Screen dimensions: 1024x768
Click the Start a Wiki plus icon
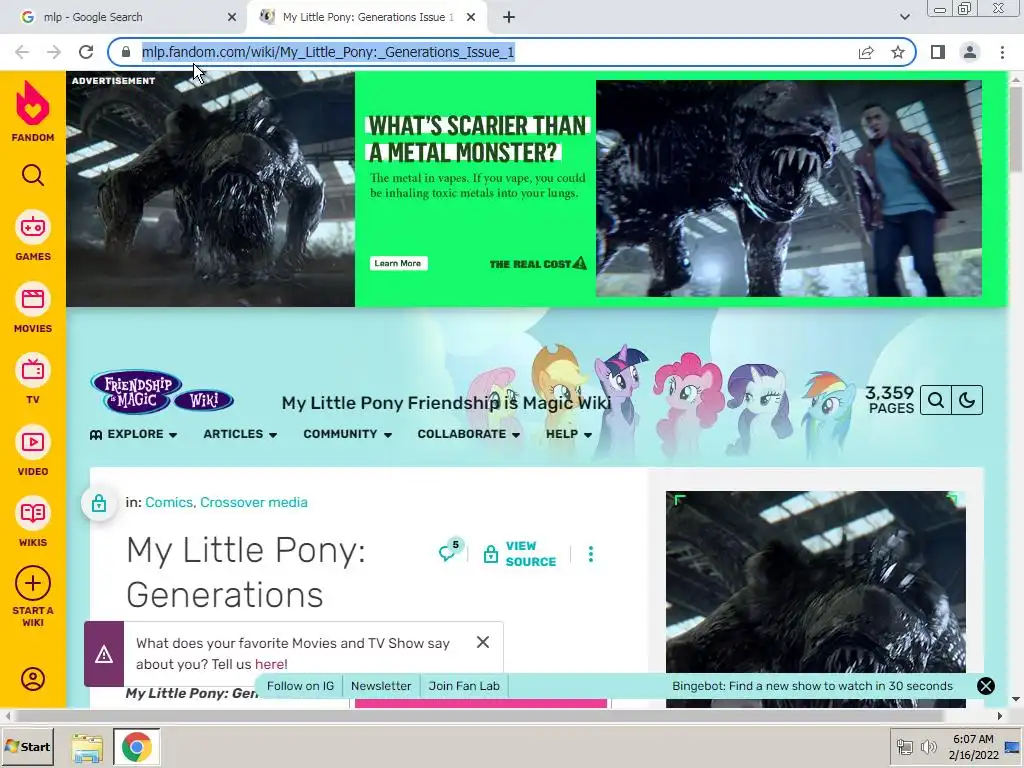pos(33,583)
